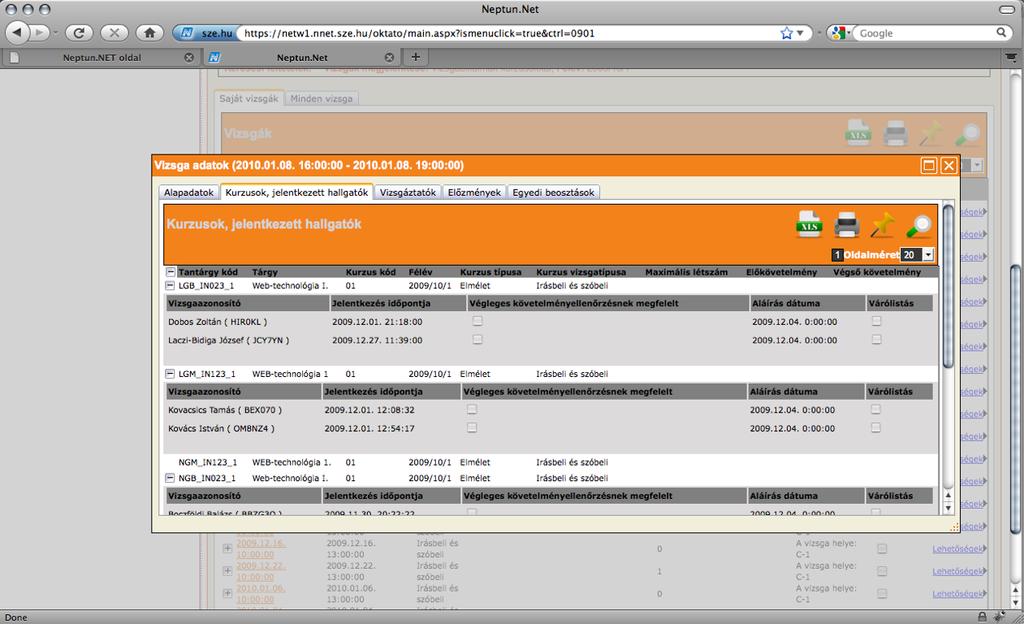Click background page XLS export icon

(x=858, y=133)
